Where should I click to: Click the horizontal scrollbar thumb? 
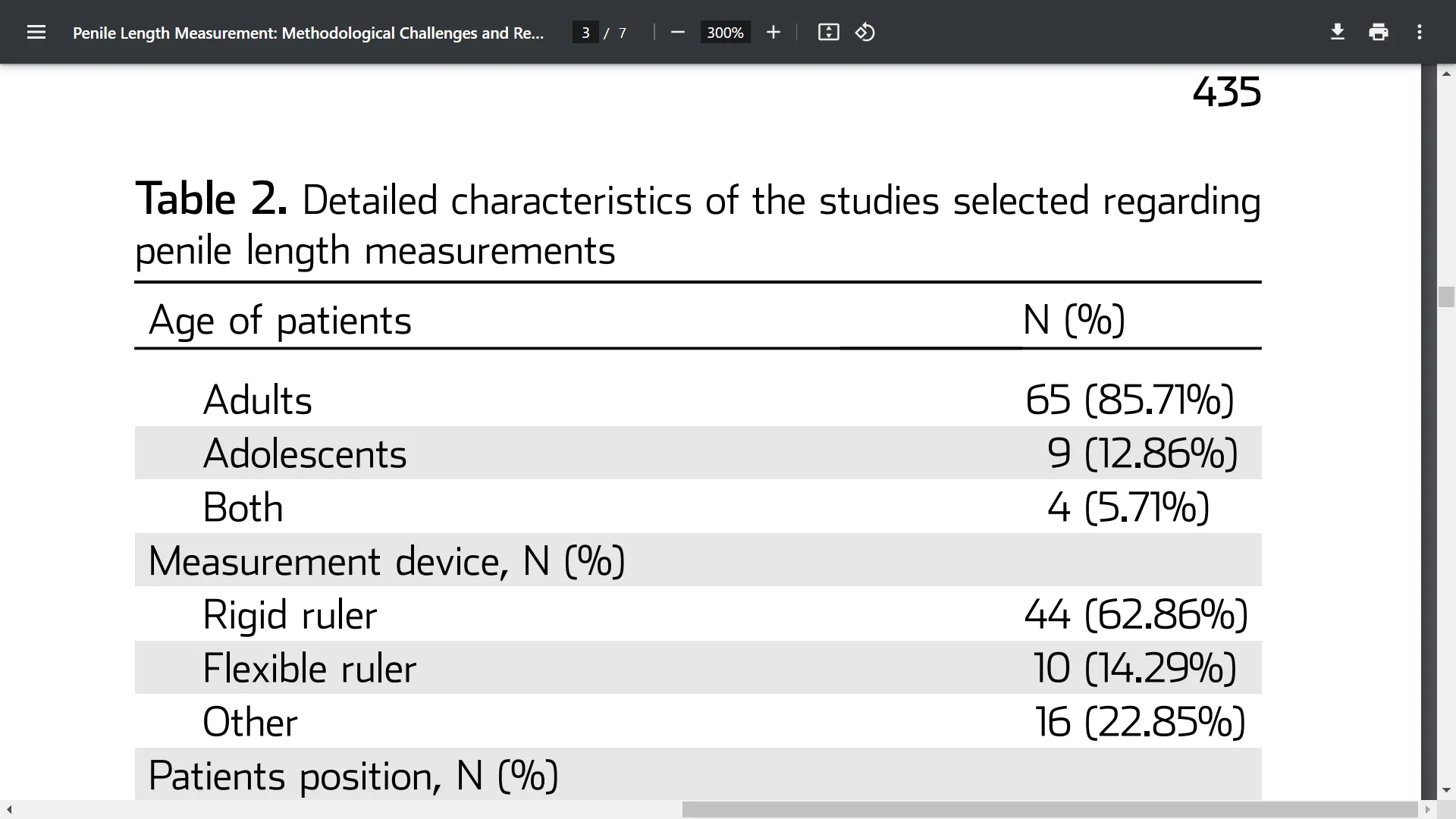click(x=1050, y=809)
